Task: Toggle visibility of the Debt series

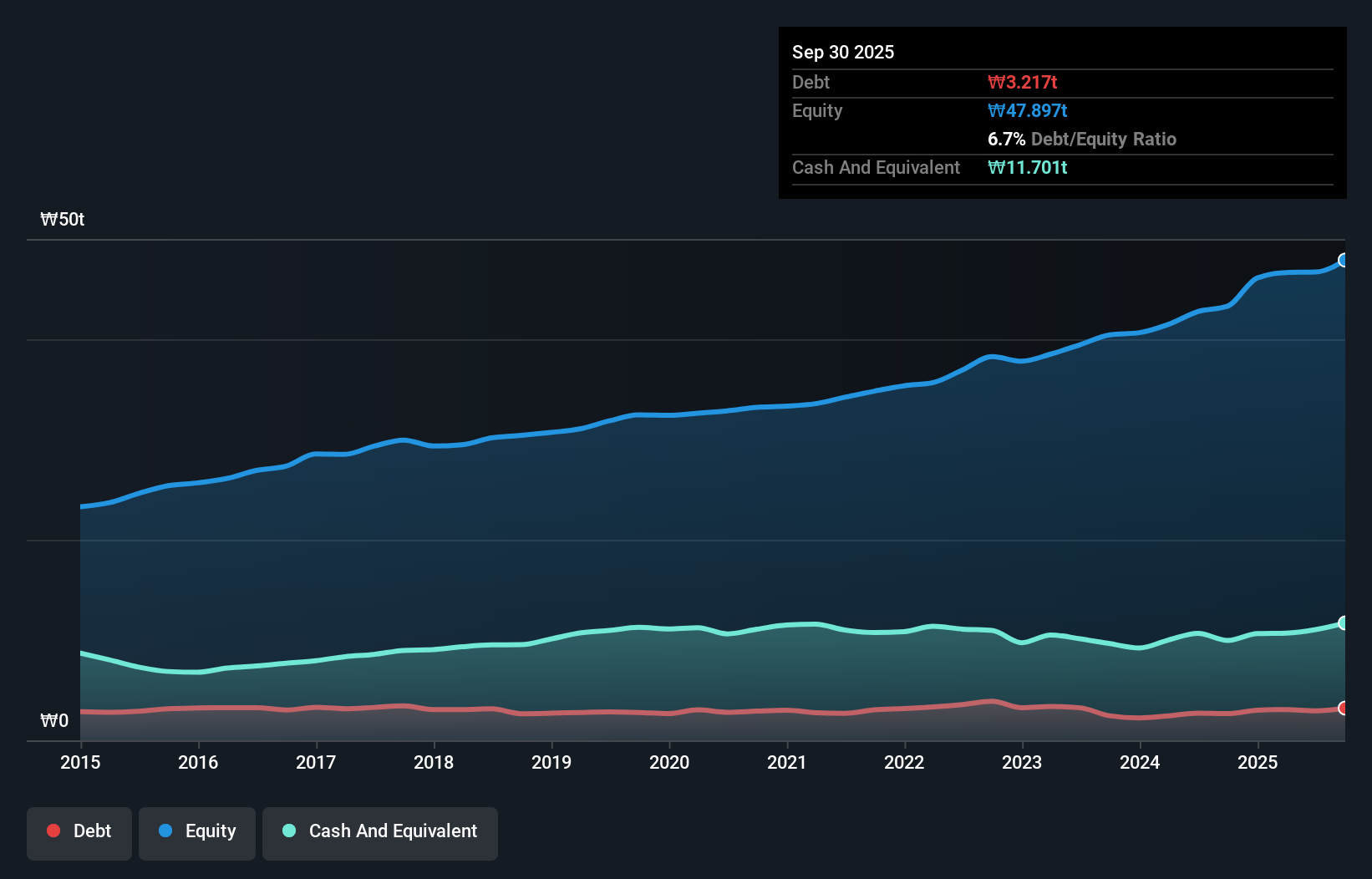Action: click(79, 831)
